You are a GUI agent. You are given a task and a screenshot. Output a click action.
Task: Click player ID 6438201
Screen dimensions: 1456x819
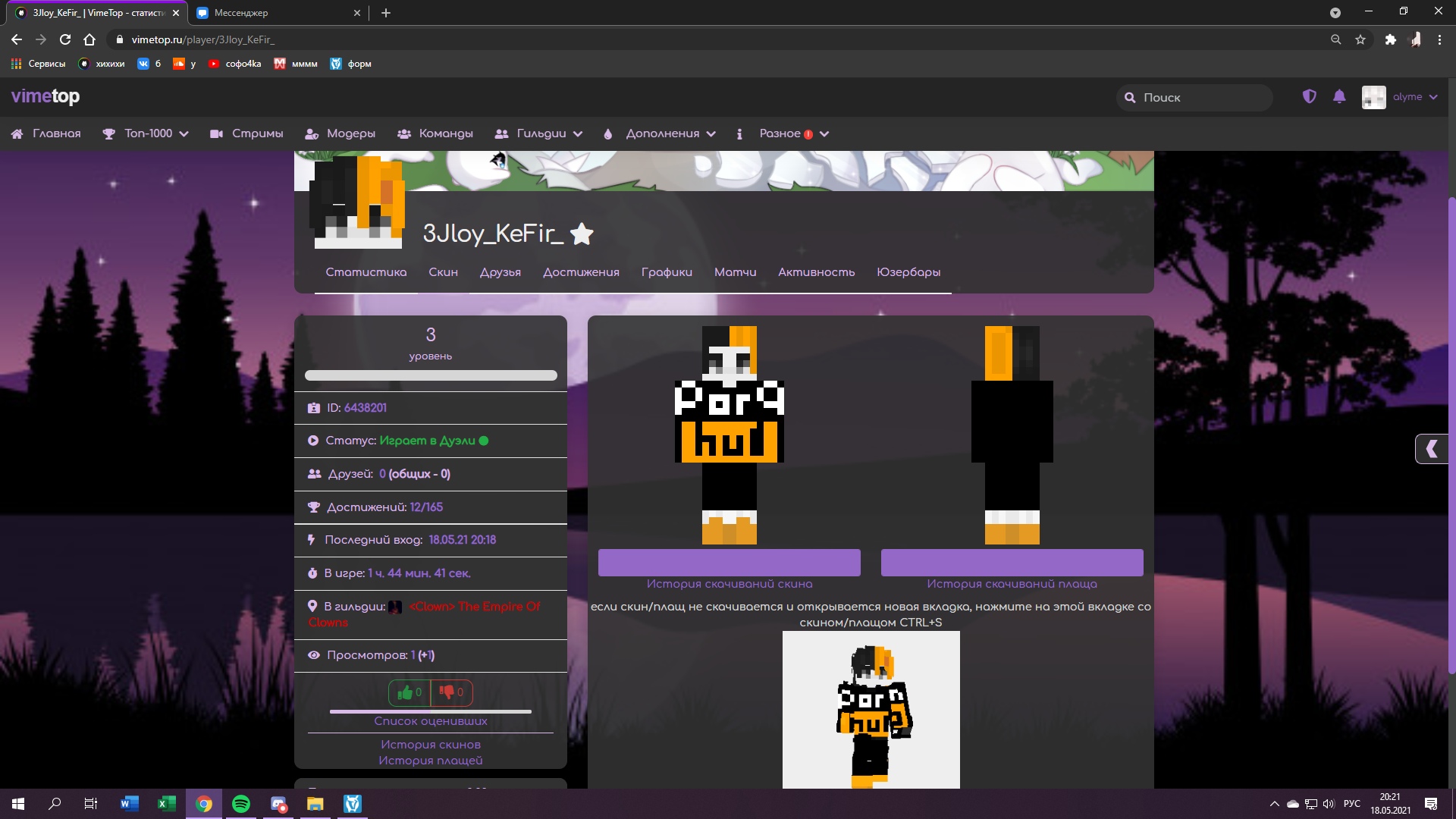pyautogui.click(x=366, y=408)
